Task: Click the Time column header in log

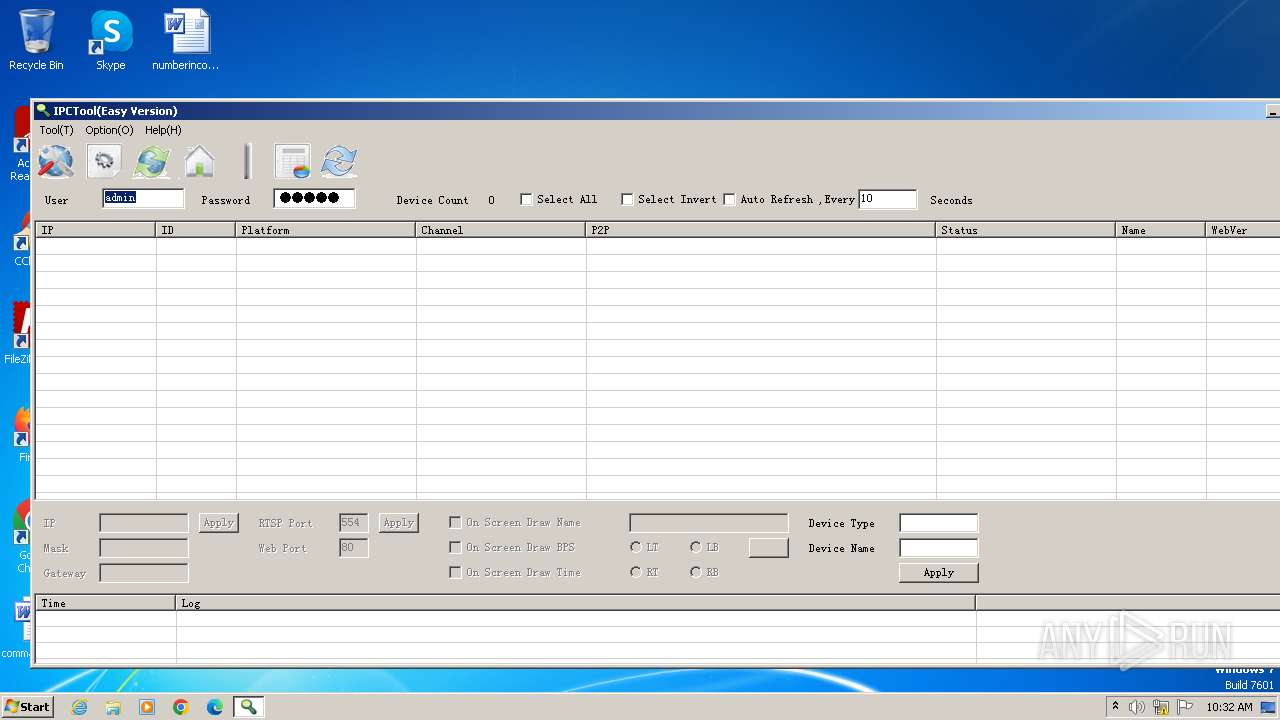Action: pyautogui.click(x=106, y=603)
